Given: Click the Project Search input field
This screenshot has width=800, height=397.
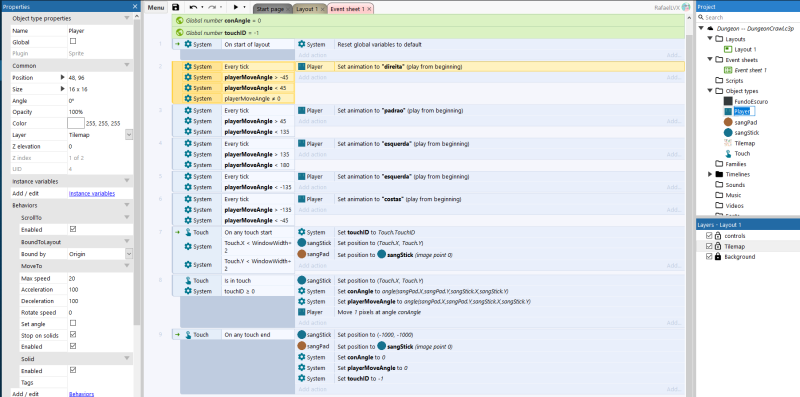Looking at the screenshot, I should click(x=747, y=17).
